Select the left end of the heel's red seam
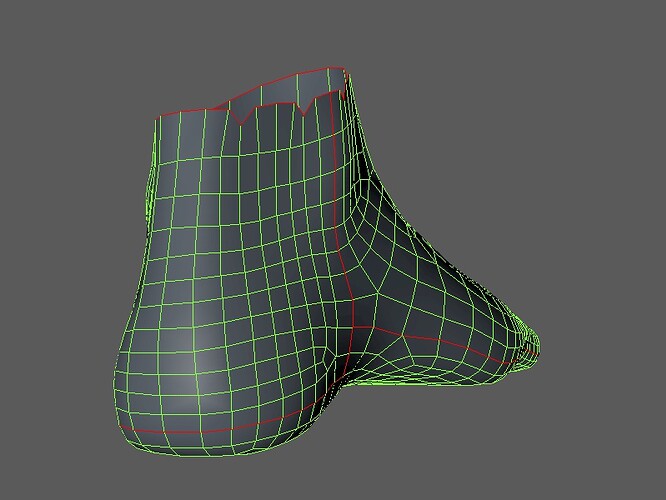Screen dimensions: 666x500 click(x=122, y=425)
